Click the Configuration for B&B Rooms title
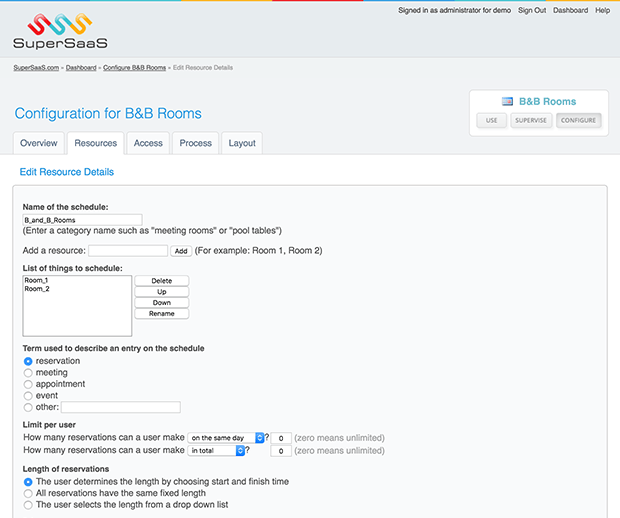The width and height of the screenshot is (620, 518). [x=108, y=113]
